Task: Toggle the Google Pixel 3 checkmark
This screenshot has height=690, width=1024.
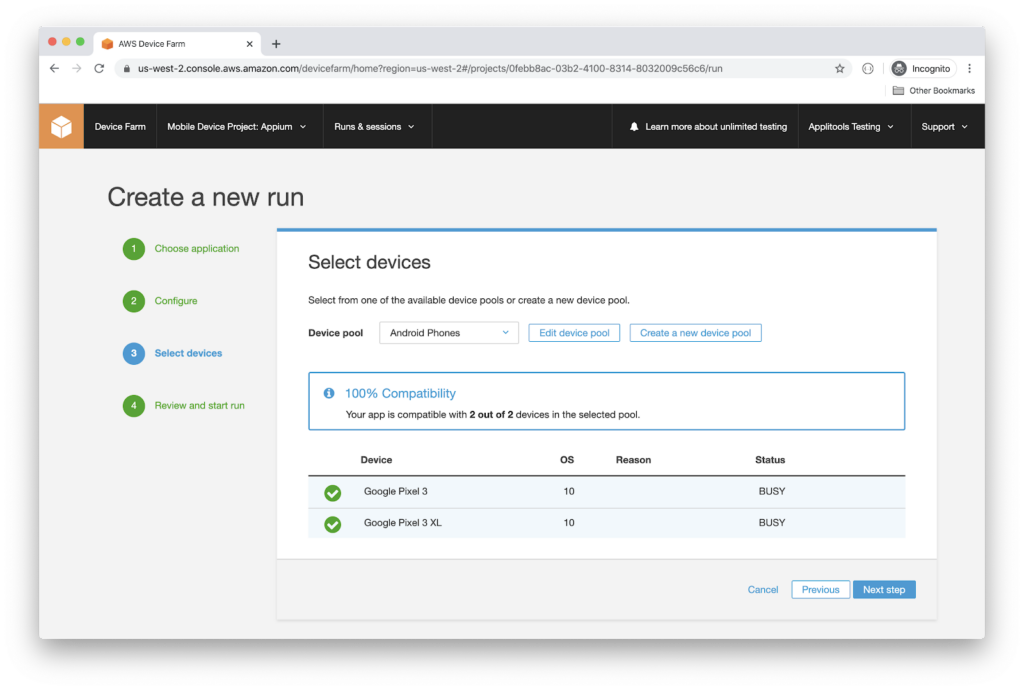Action: click(333, 492)
